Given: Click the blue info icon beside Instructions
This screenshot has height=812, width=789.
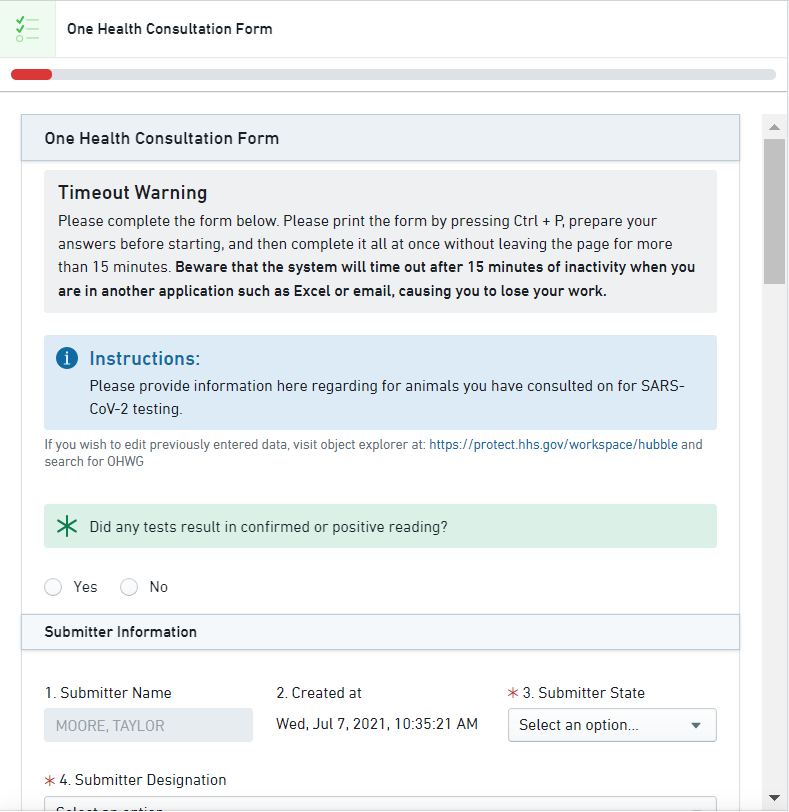Looking at the screenshot, I should [67, 358].
